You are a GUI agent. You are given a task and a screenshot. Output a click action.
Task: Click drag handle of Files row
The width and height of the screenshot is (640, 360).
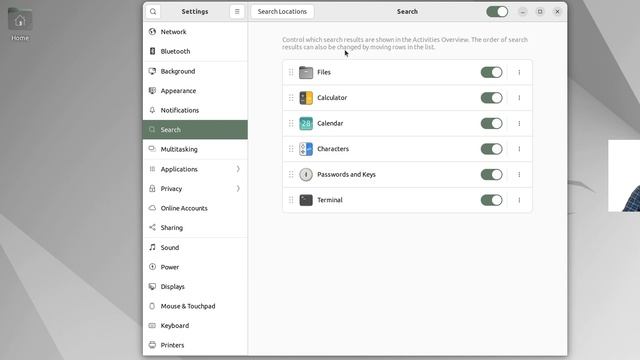tap(291, 72)
